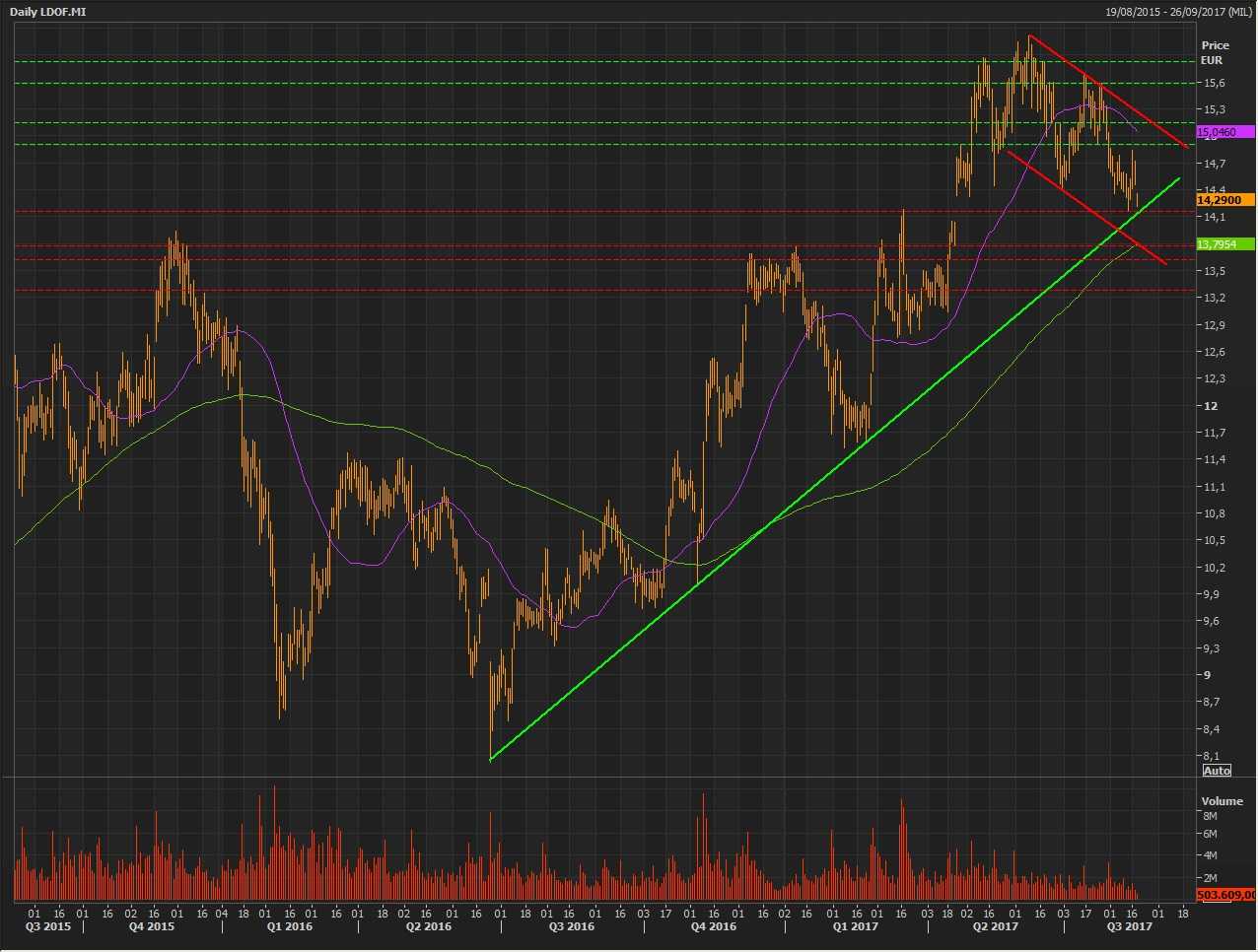Click the Q2 2017 time axis label

(996, 926)
